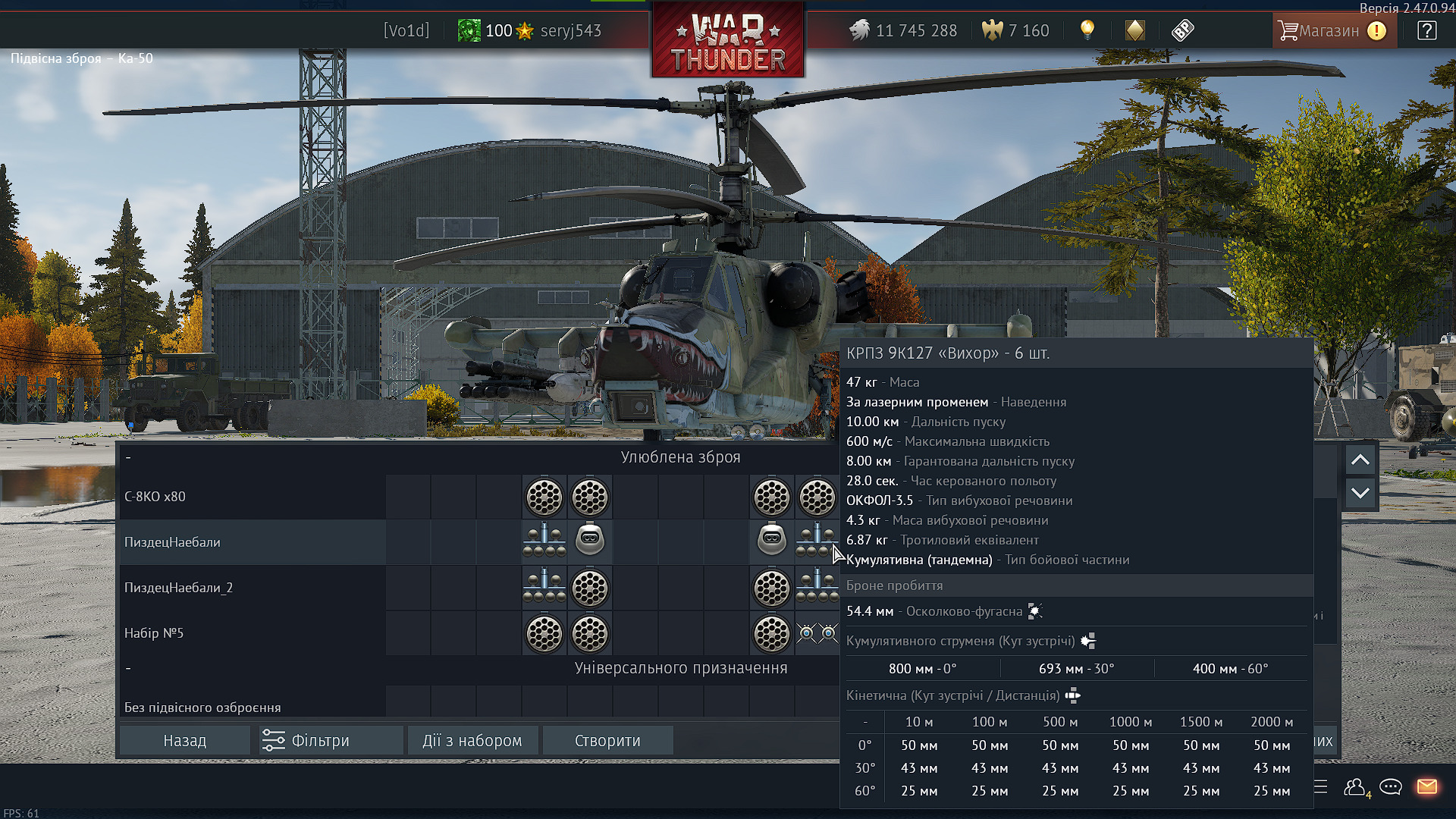Click the help question mark icon
The image size is (1456, 819).
(x=1426, y=30)
